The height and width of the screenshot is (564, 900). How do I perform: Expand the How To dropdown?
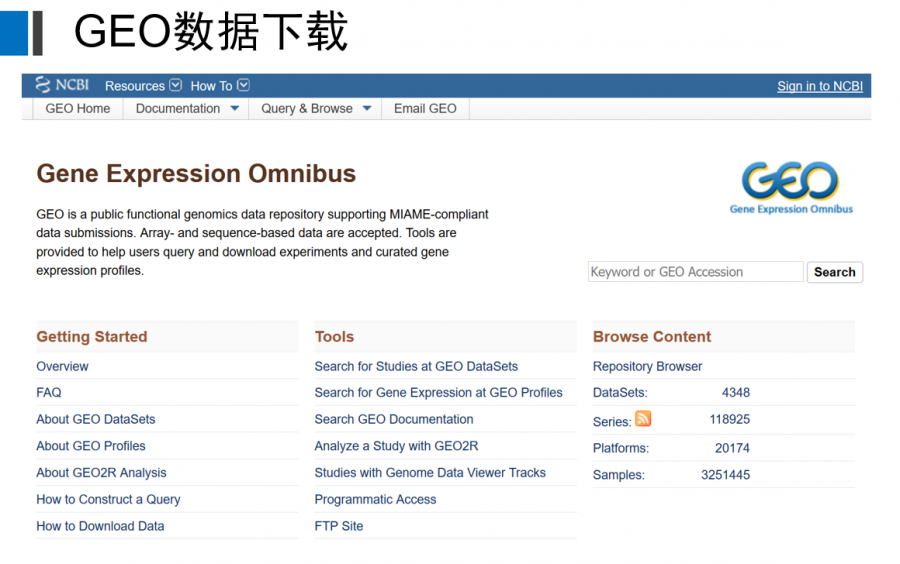219,86
